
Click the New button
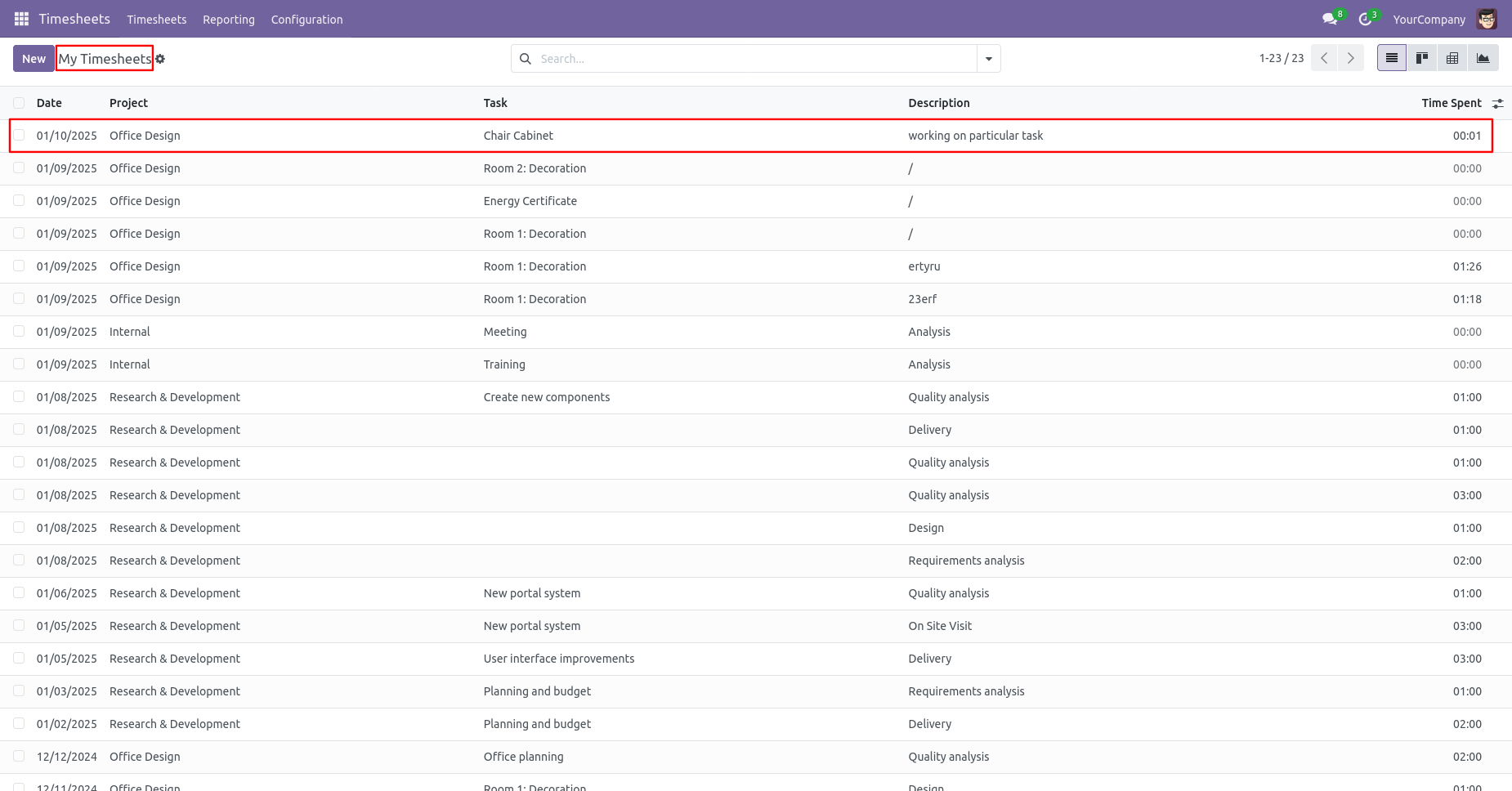[34, 59]
